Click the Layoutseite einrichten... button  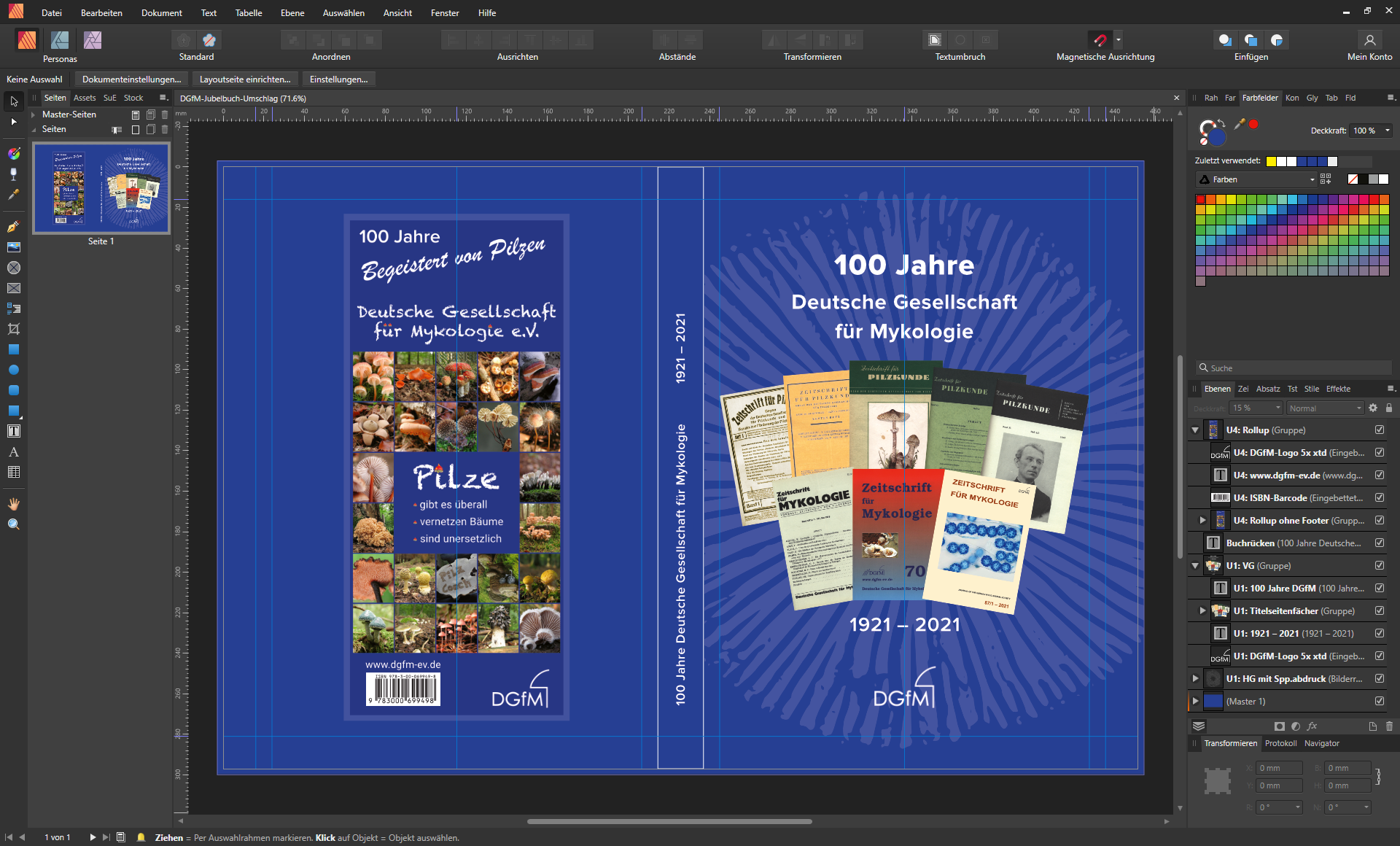pyautogui.click(x=245, y=79)
